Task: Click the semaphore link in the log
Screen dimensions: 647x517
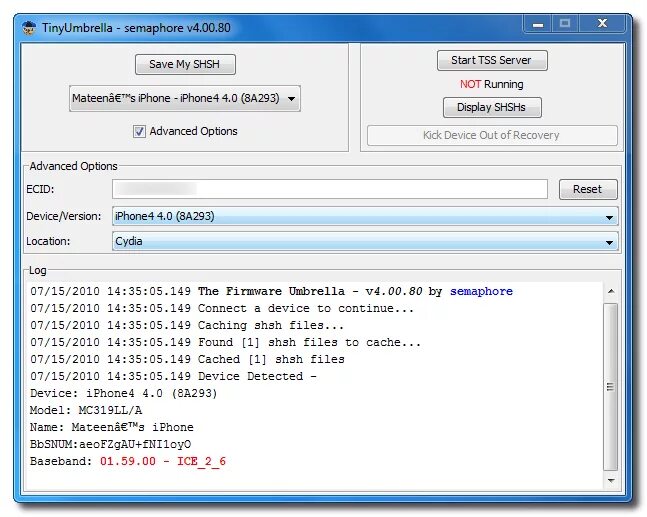Action: point(481,291)
